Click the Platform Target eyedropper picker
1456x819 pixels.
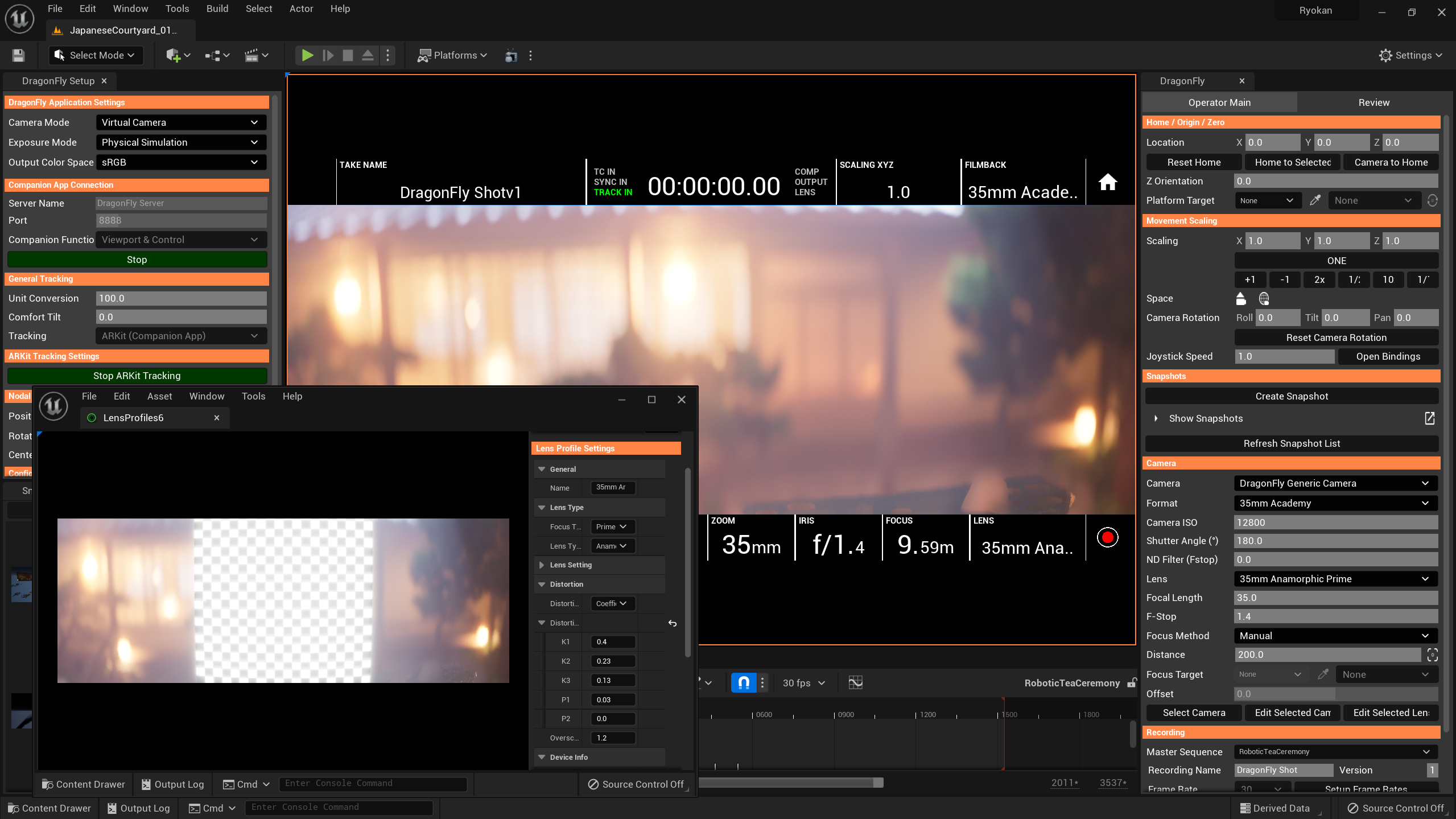1315,200
